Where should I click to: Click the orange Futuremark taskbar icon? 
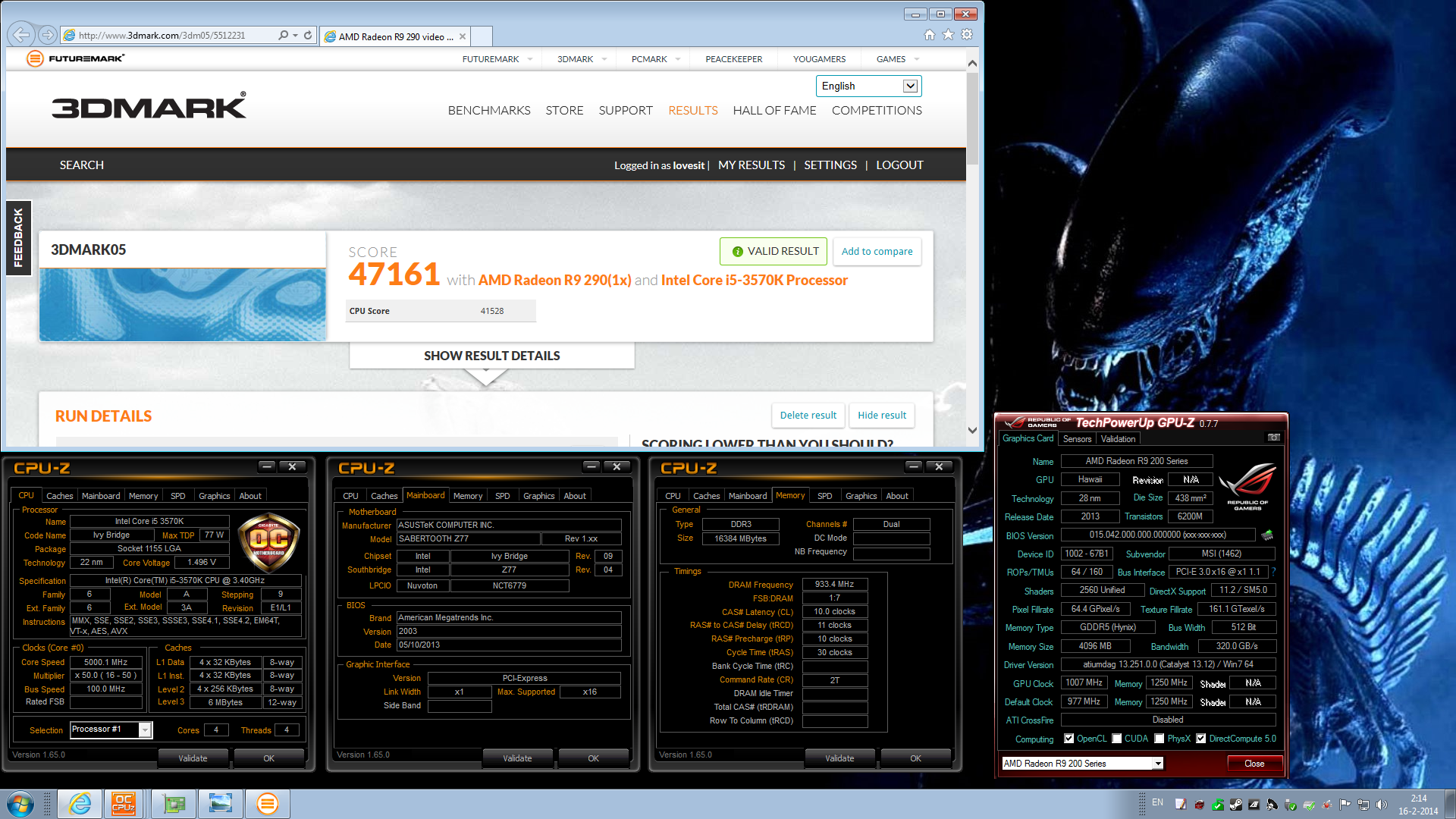point(268,804)
